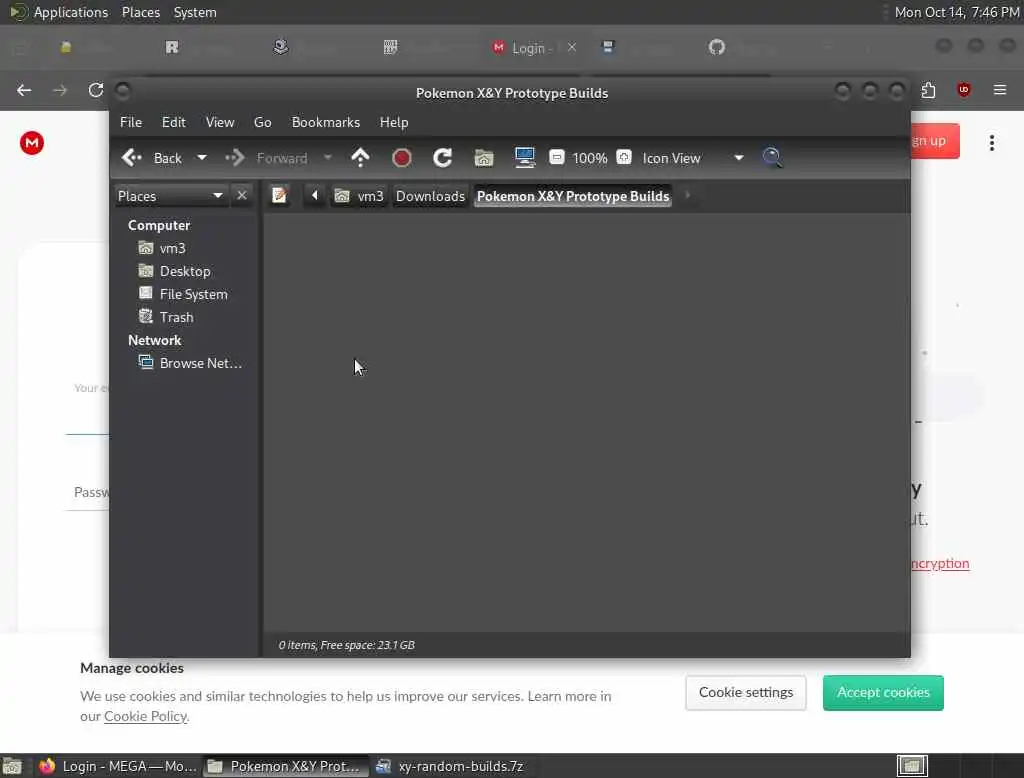Select vm3 in the path bar
Image resolution: width=1024 pixels, height=778 pixels.
coord(359,196)
